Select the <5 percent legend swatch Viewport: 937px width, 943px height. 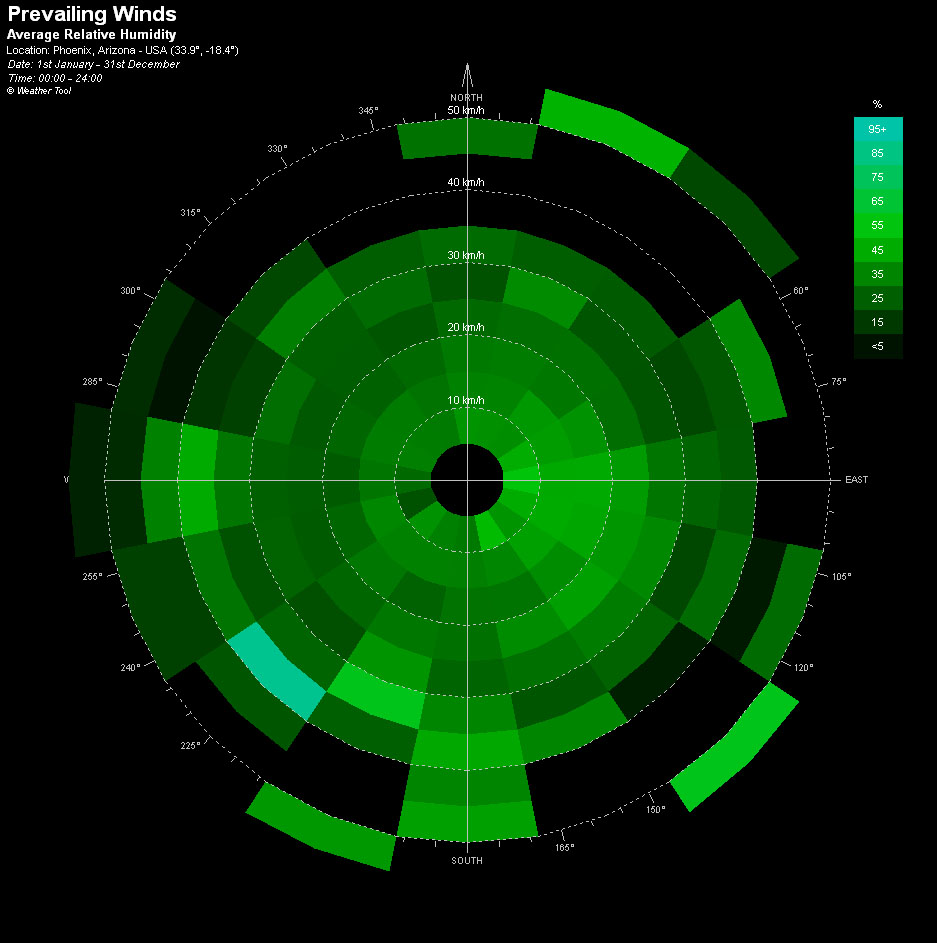pyautogui.click(x=877, y=345)
